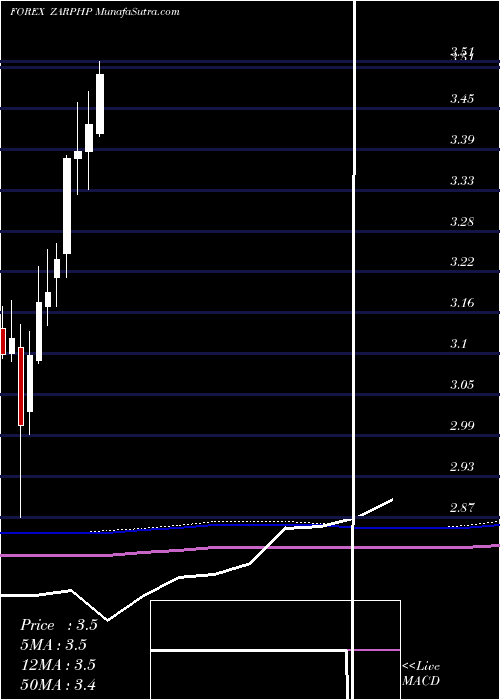This screenshot has width=500, height=700.
Task: Click the 3.39 price axis label
Action: coord(462,140)
